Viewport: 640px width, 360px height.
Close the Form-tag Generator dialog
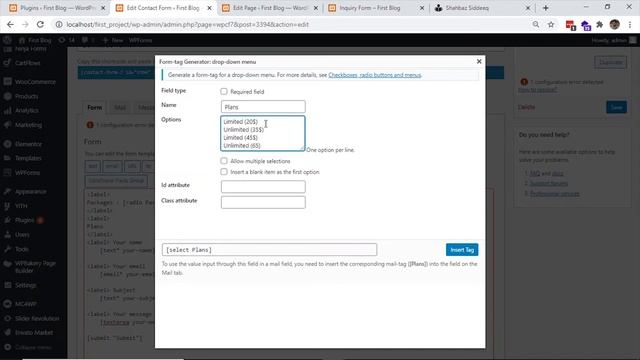[x=479, y=61]
